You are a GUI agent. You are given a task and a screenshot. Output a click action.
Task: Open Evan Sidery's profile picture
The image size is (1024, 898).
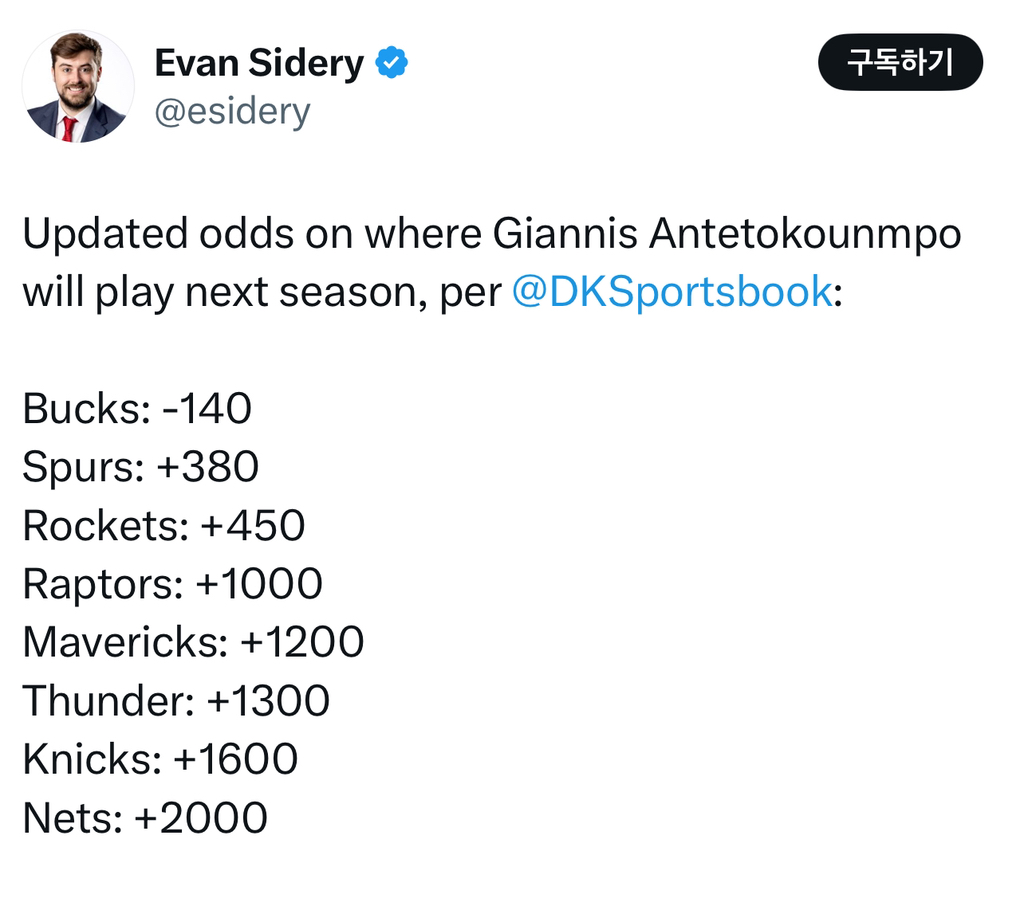[78, 86]
